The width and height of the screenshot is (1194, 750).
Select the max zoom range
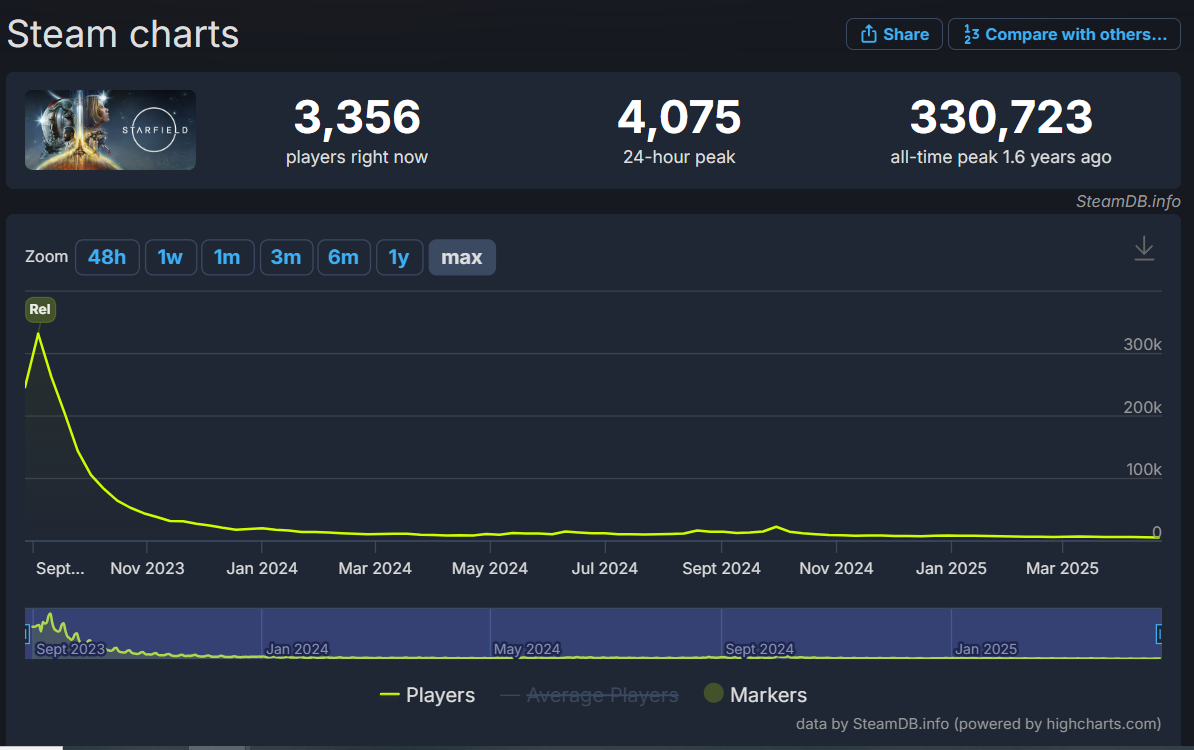click(x=462, y=257)
